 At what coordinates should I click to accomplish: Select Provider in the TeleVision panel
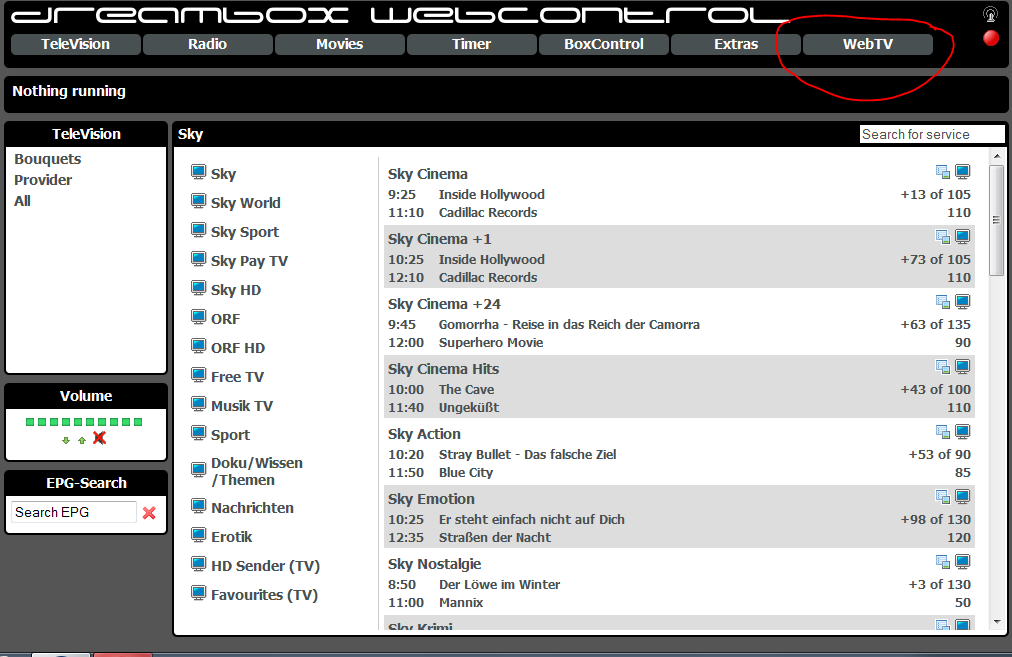coord(43,180)
